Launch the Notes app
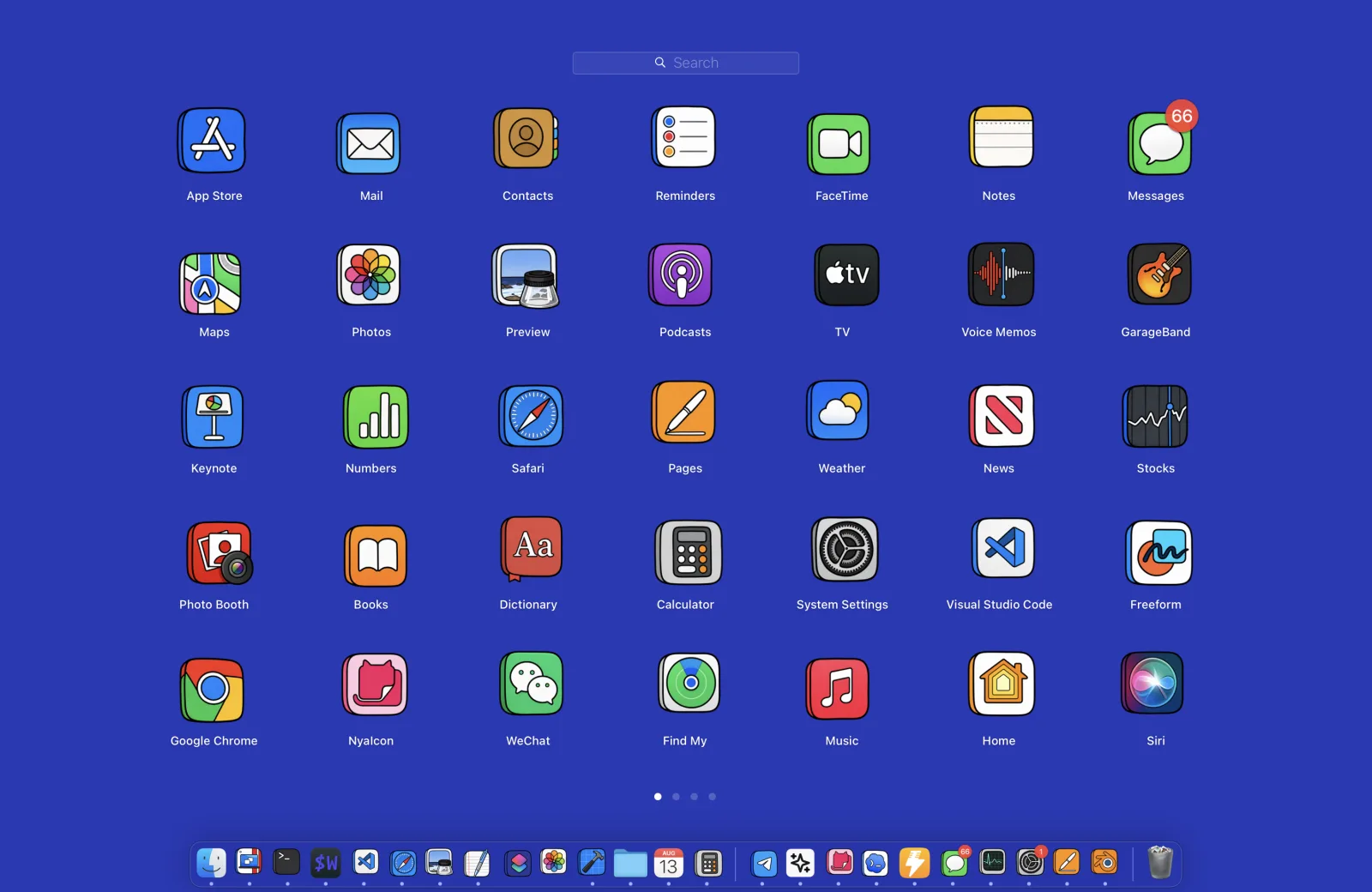The height and width of the screenshot is (892, 1372). (1002, 137)
